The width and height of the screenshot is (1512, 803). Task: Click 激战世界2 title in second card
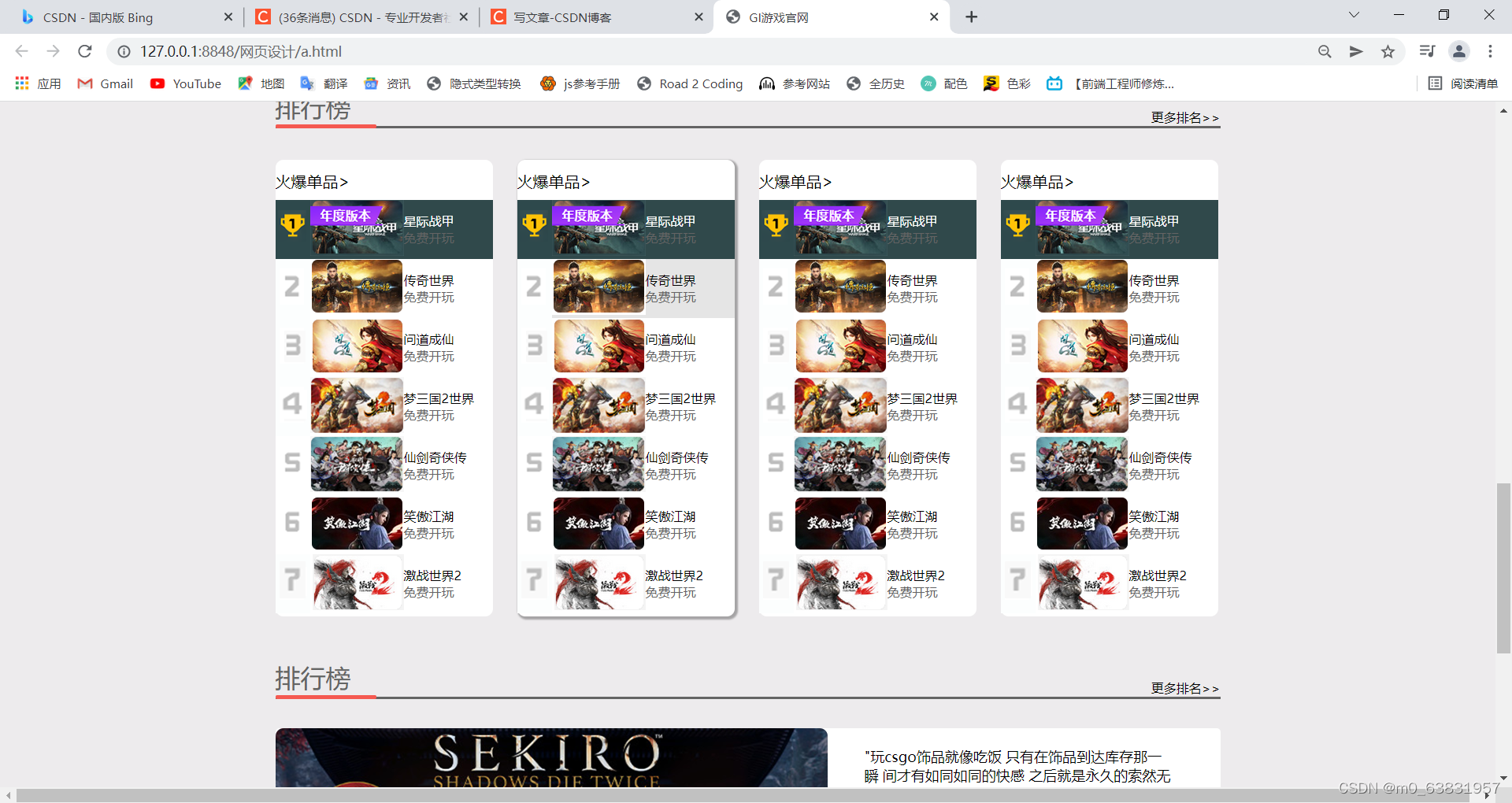(x=674, y=575)
